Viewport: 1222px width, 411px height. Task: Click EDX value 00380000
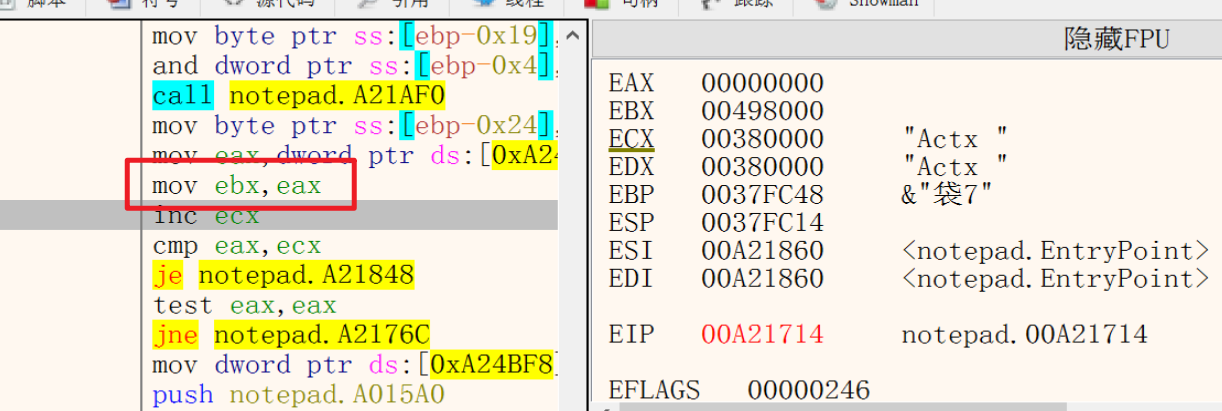tap(762, 166)
